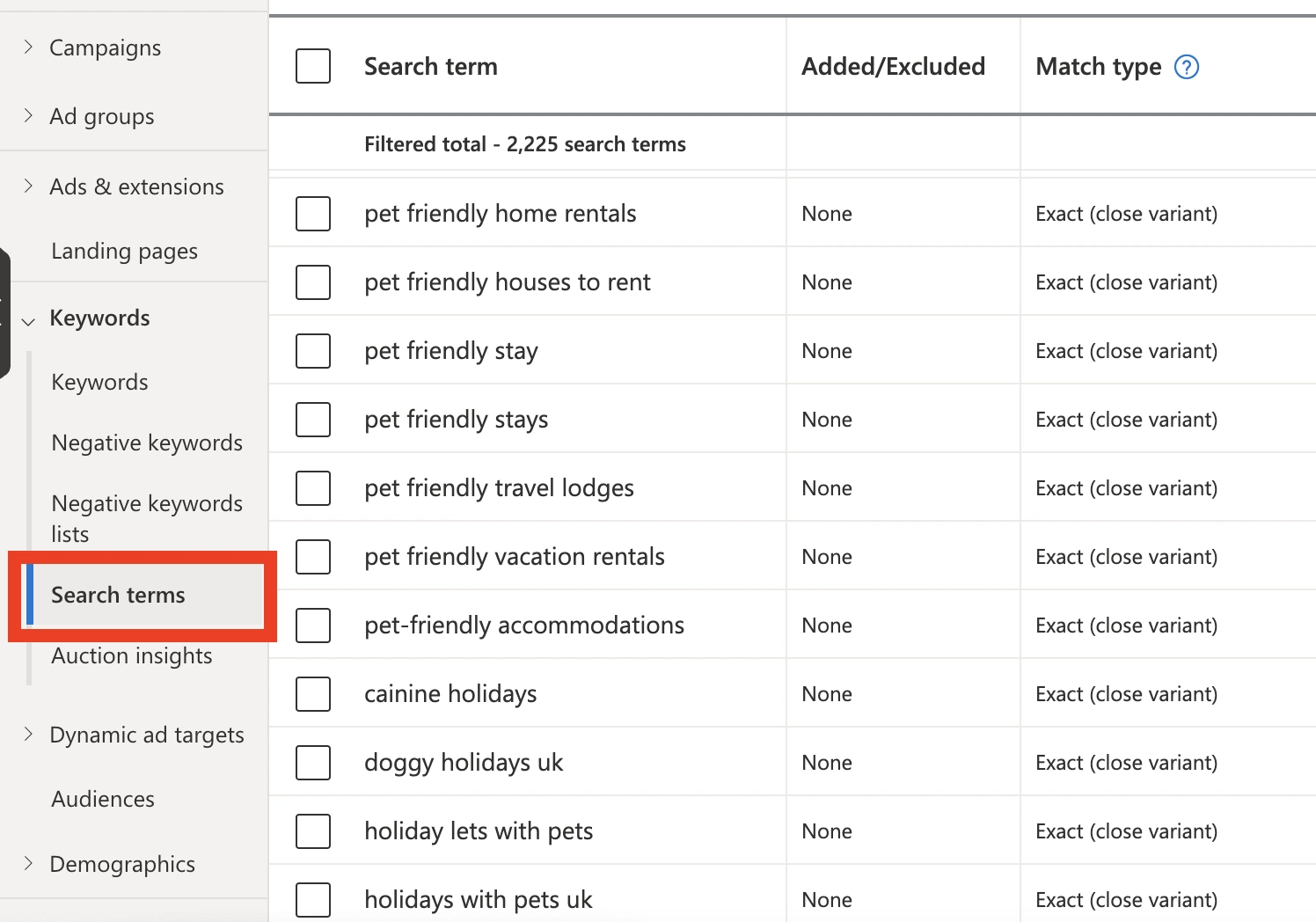Open Auction insights in sidebar

point(132,656)
